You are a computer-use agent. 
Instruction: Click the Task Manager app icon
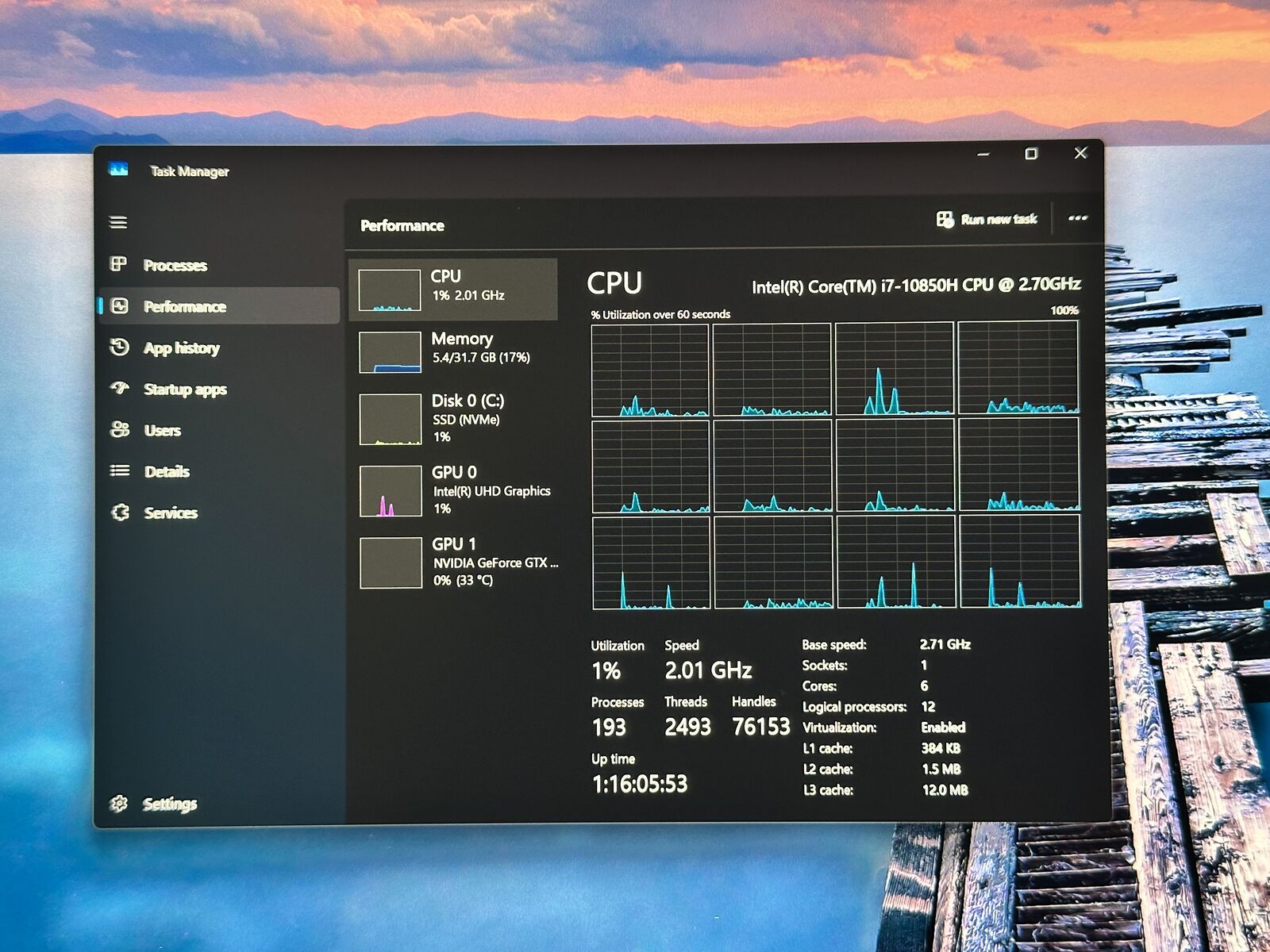[118, 170]
